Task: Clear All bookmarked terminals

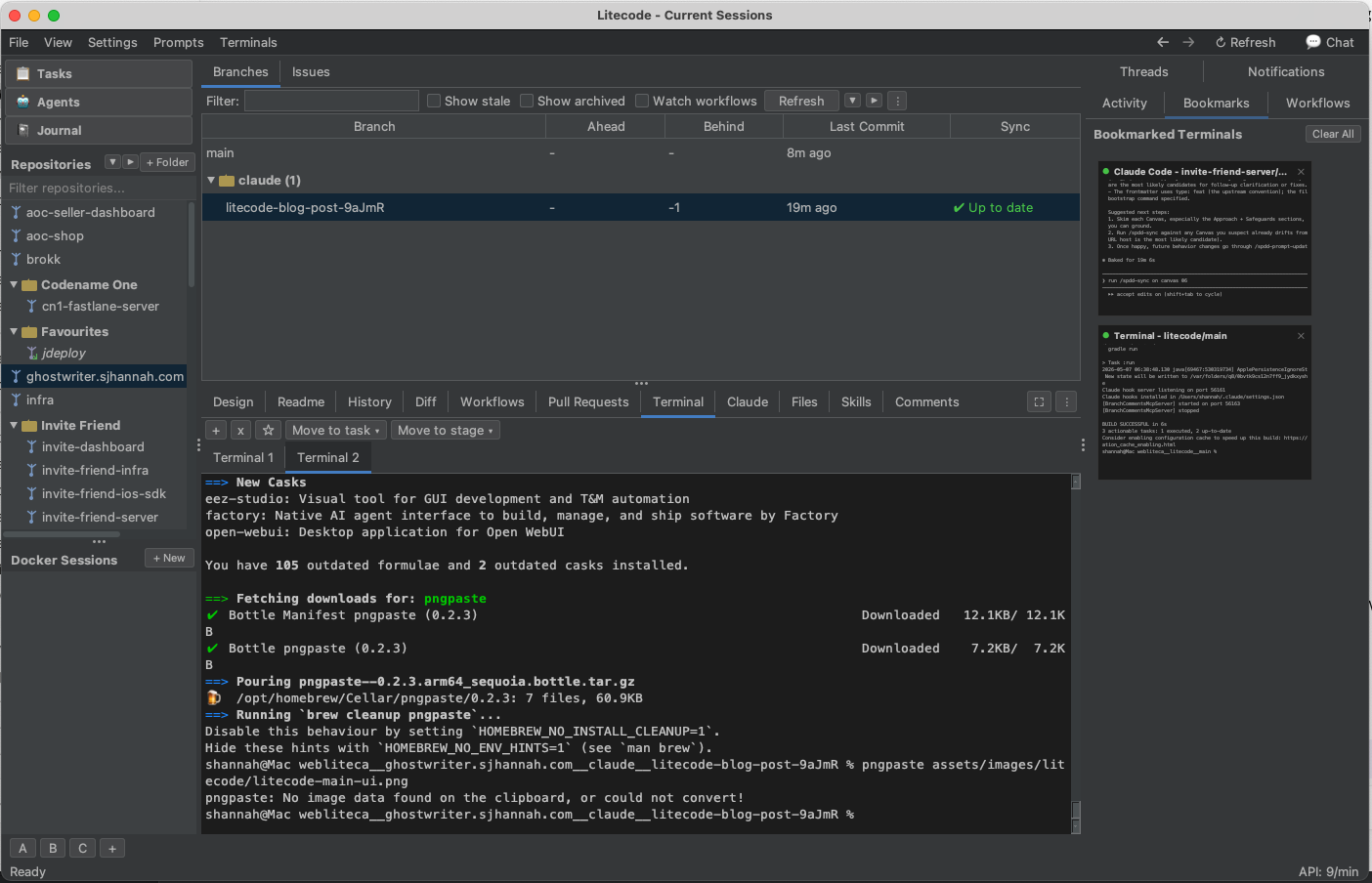Action: tap(1333, 134)
